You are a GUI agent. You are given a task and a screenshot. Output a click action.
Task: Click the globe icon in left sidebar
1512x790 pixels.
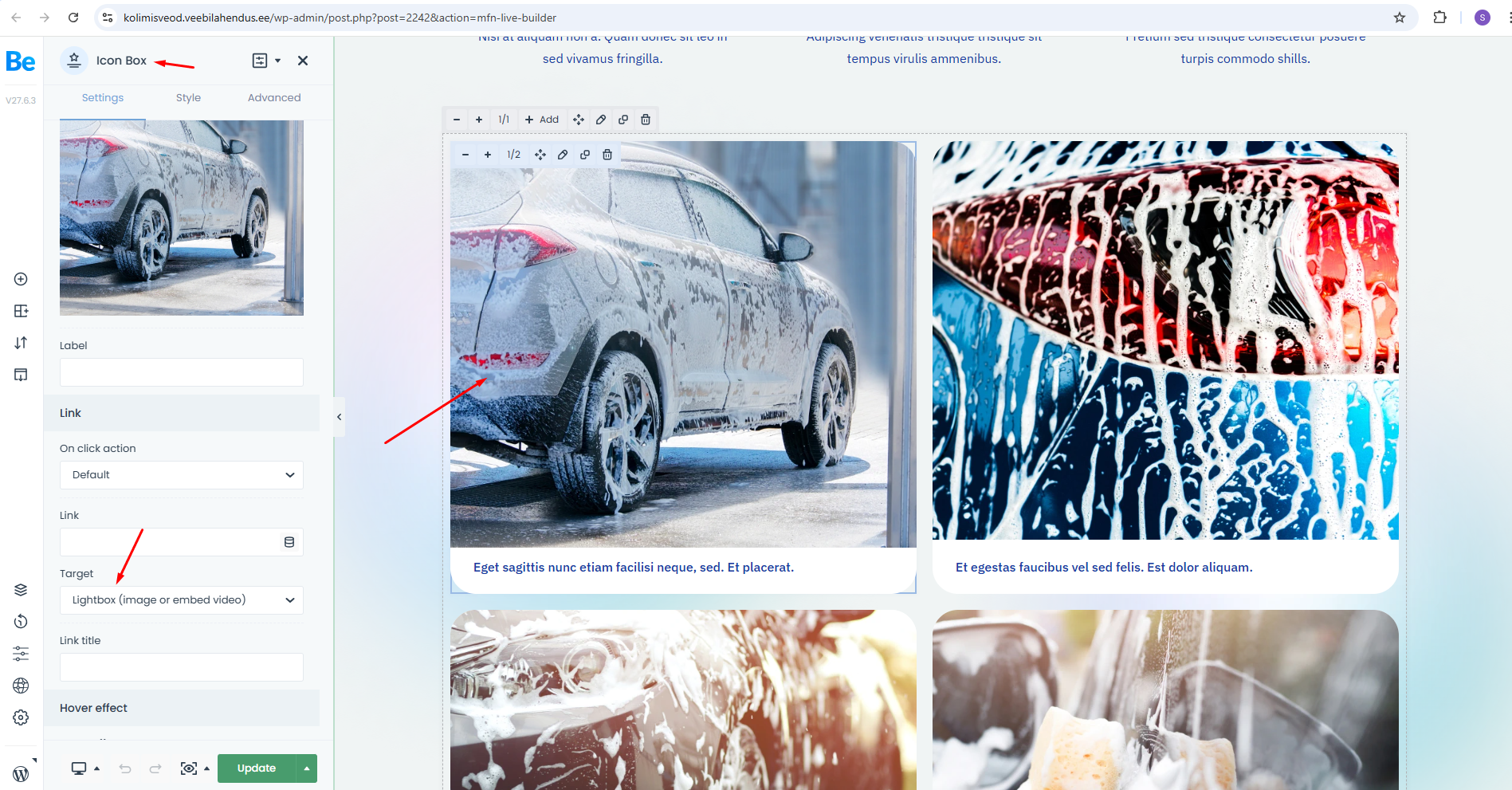click(x=21, y=686)
